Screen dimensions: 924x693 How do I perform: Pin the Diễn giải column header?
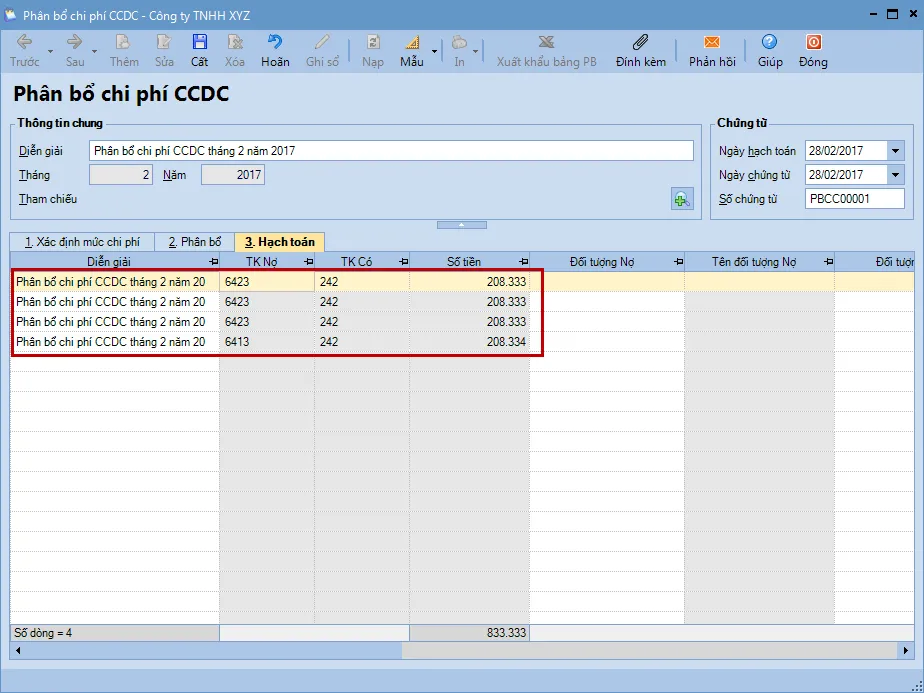click(x=212, y=262)
